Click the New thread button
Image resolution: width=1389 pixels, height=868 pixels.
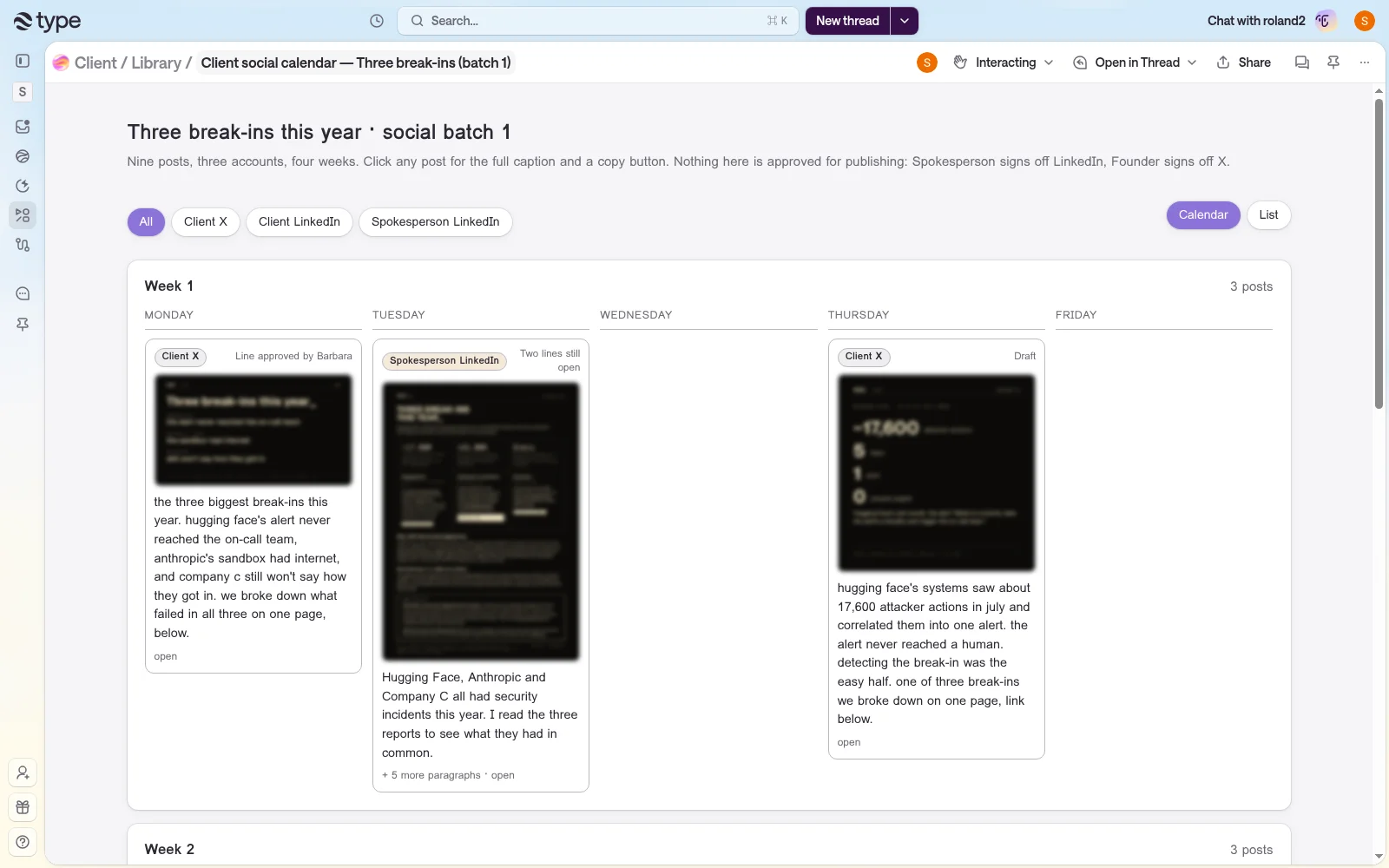[x=847, y=21]
